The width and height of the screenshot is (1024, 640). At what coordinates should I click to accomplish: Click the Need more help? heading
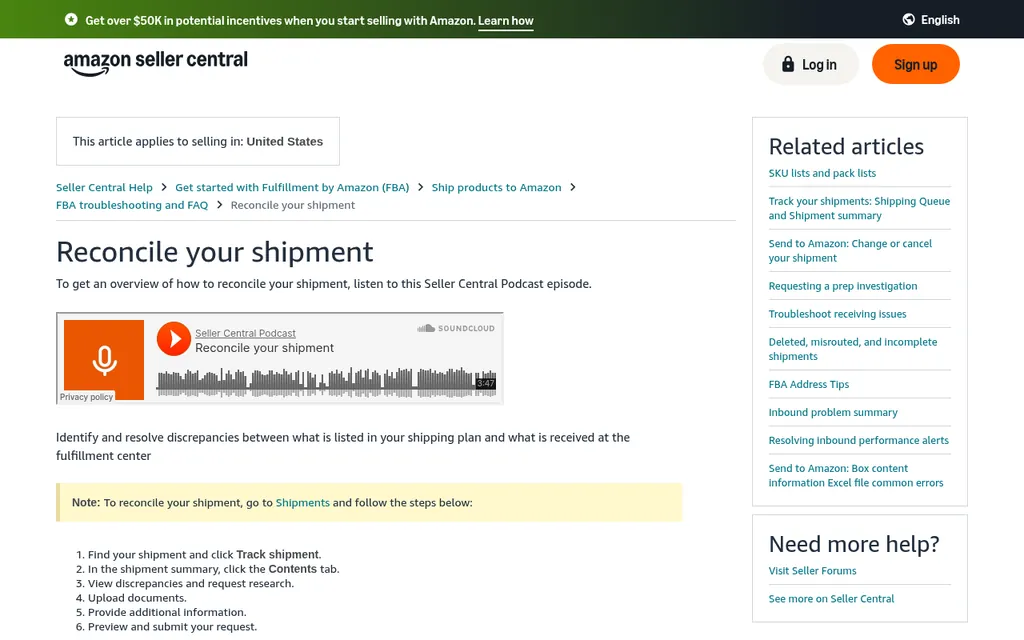click(854, 544)
